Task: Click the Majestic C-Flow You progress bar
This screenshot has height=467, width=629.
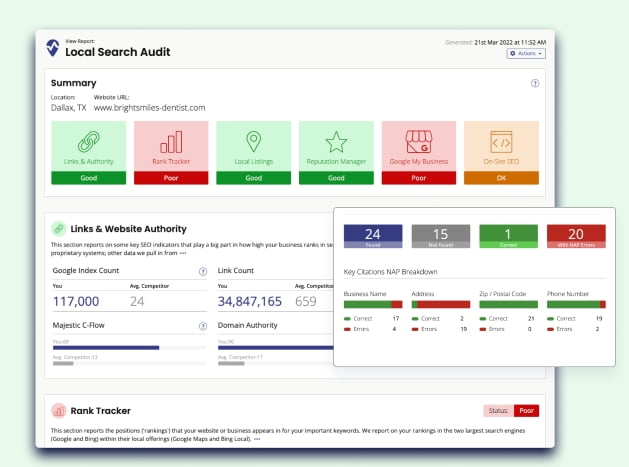Action: pyautogui.click(x=105, y=348)
